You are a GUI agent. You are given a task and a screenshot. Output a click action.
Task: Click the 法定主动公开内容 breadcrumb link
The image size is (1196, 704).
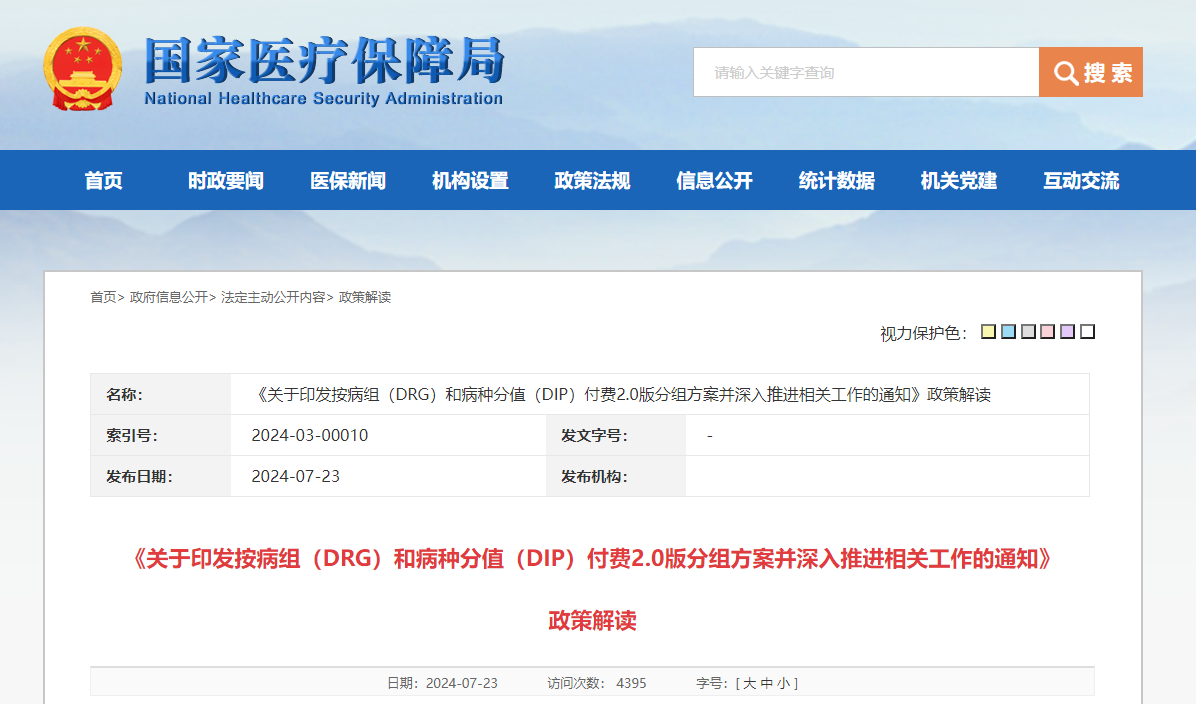click(x=272, y=297)
